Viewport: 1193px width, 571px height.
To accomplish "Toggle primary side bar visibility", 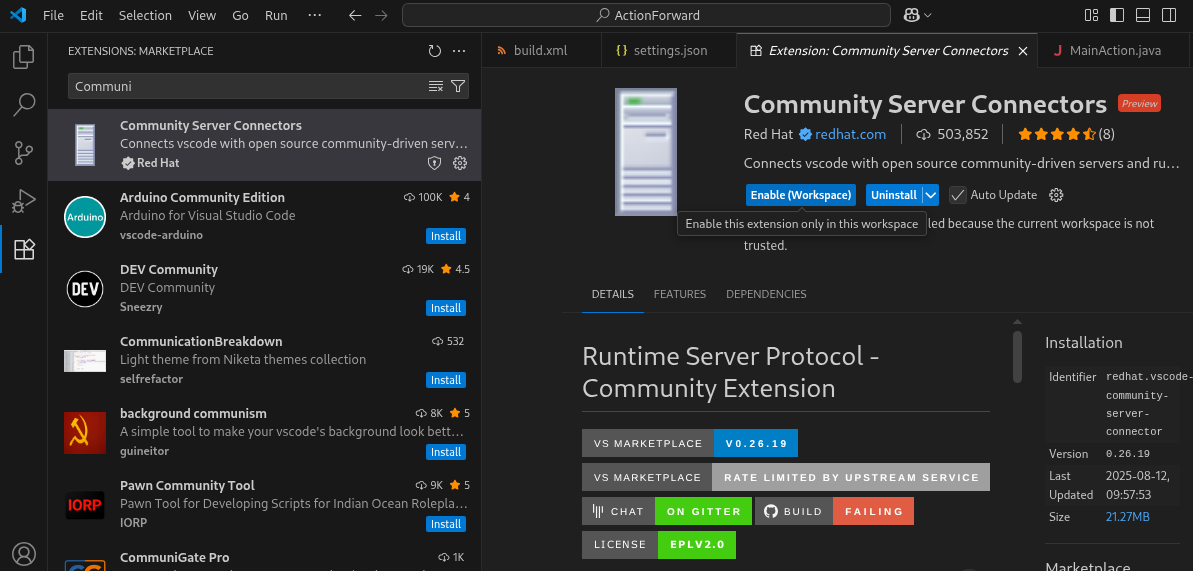I will (1117, 15).
